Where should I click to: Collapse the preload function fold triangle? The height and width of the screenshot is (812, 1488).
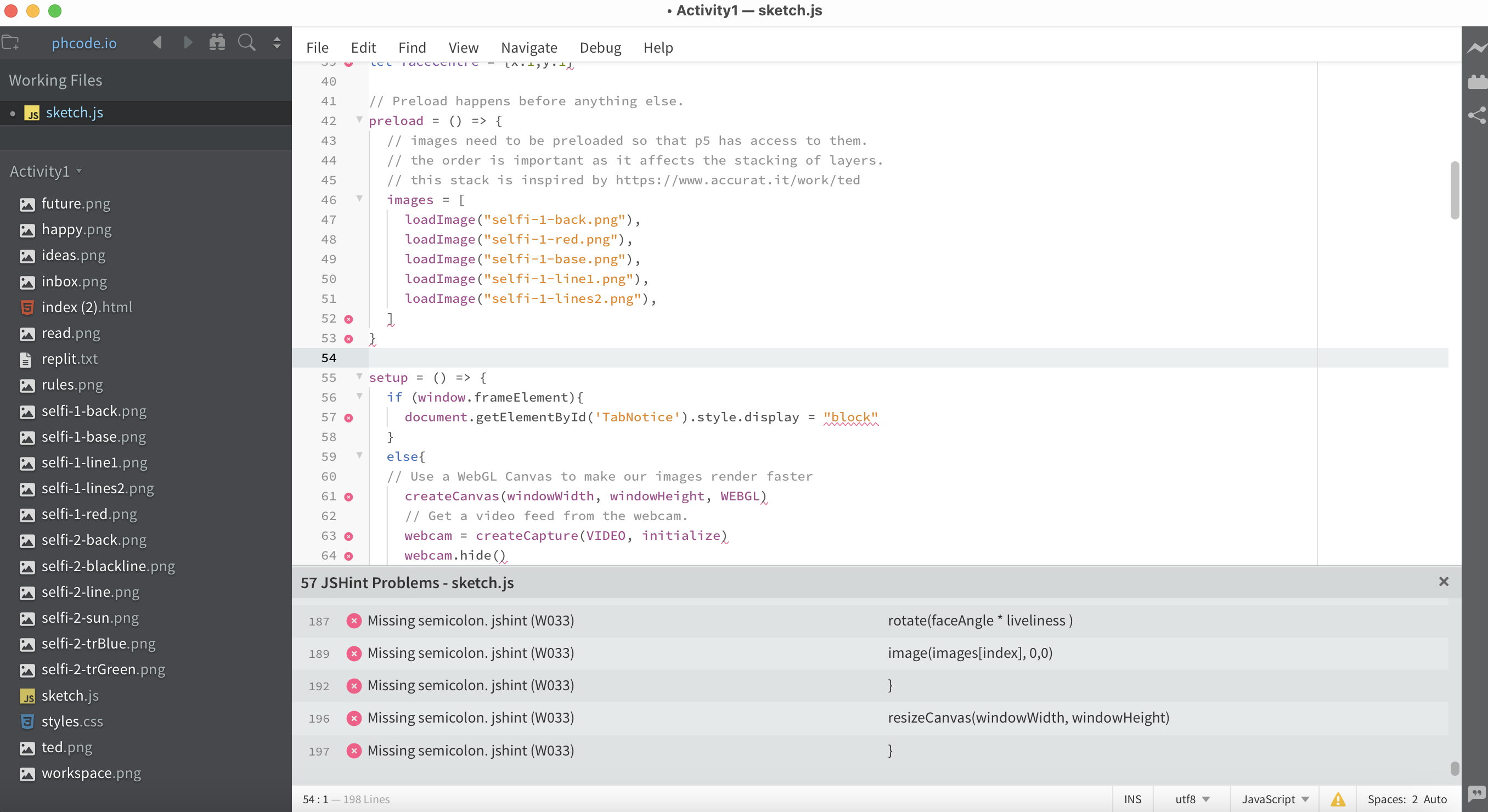click(359, 120)
